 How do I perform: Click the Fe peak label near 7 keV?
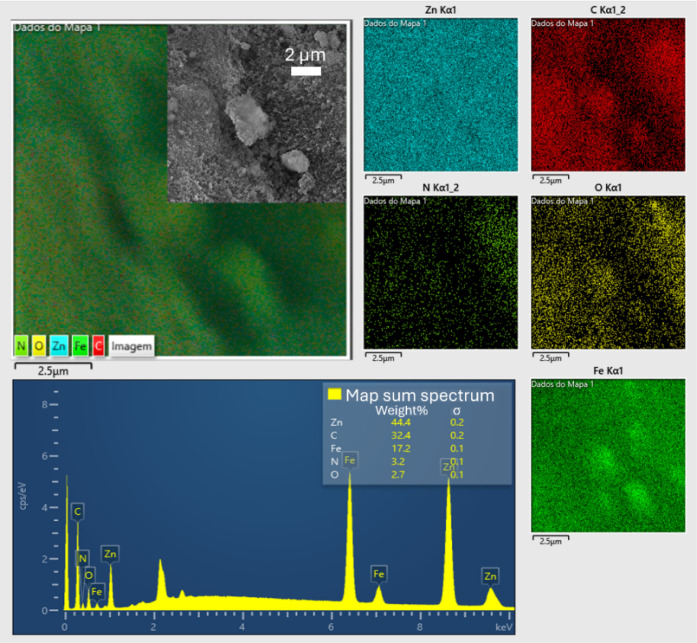[379, 574]
